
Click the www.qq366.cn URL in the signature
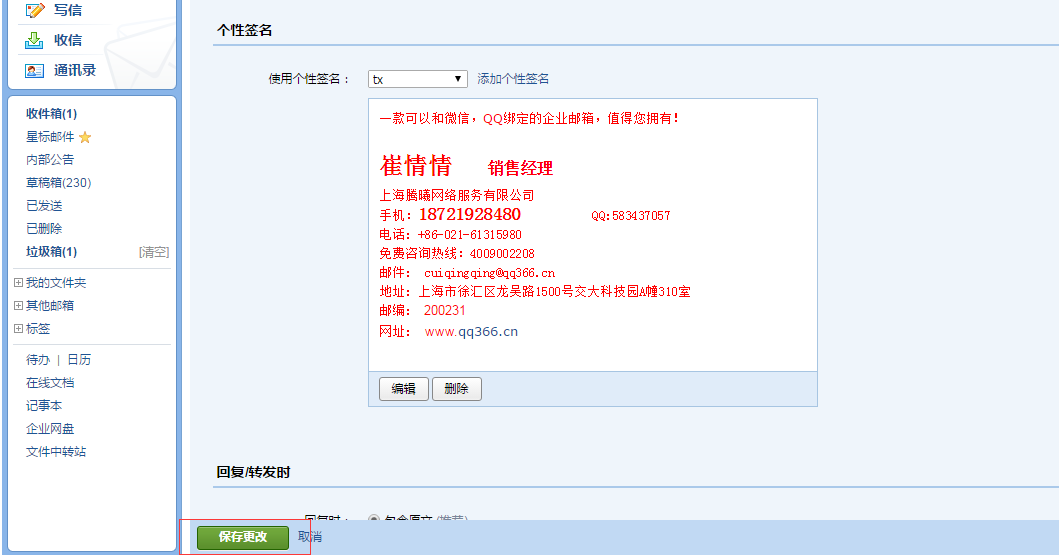point(471,332)
